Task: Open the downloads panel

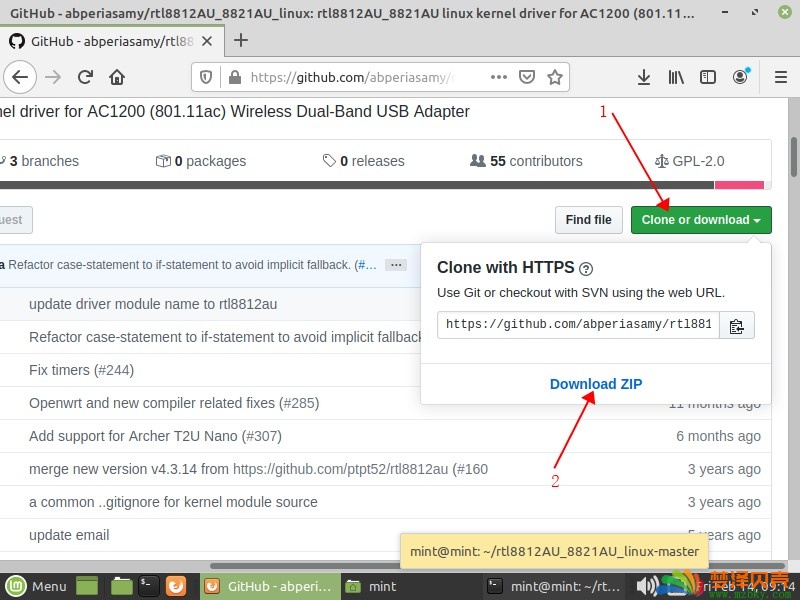Action: pyautogui.click(x=644, y=77)
